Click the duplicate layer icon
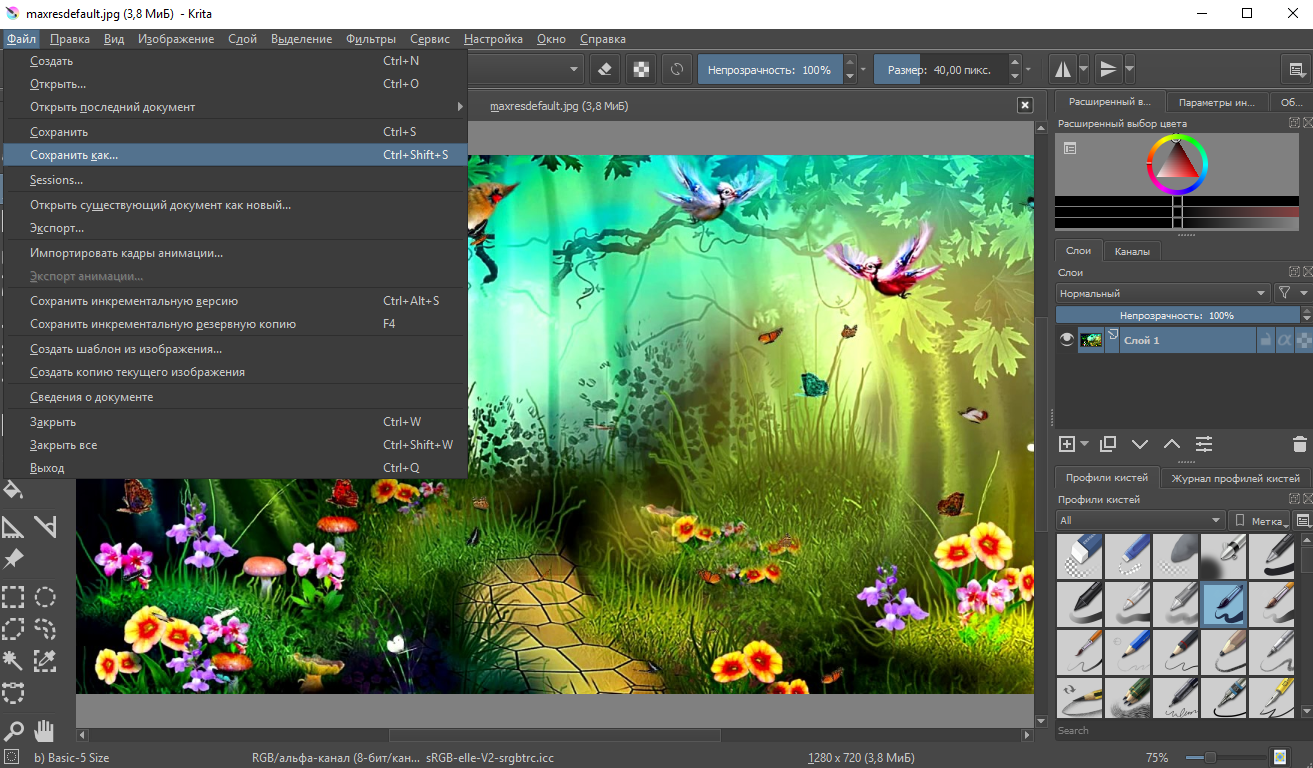Screen dimensions: 1313x768 tap(1107, 444)
